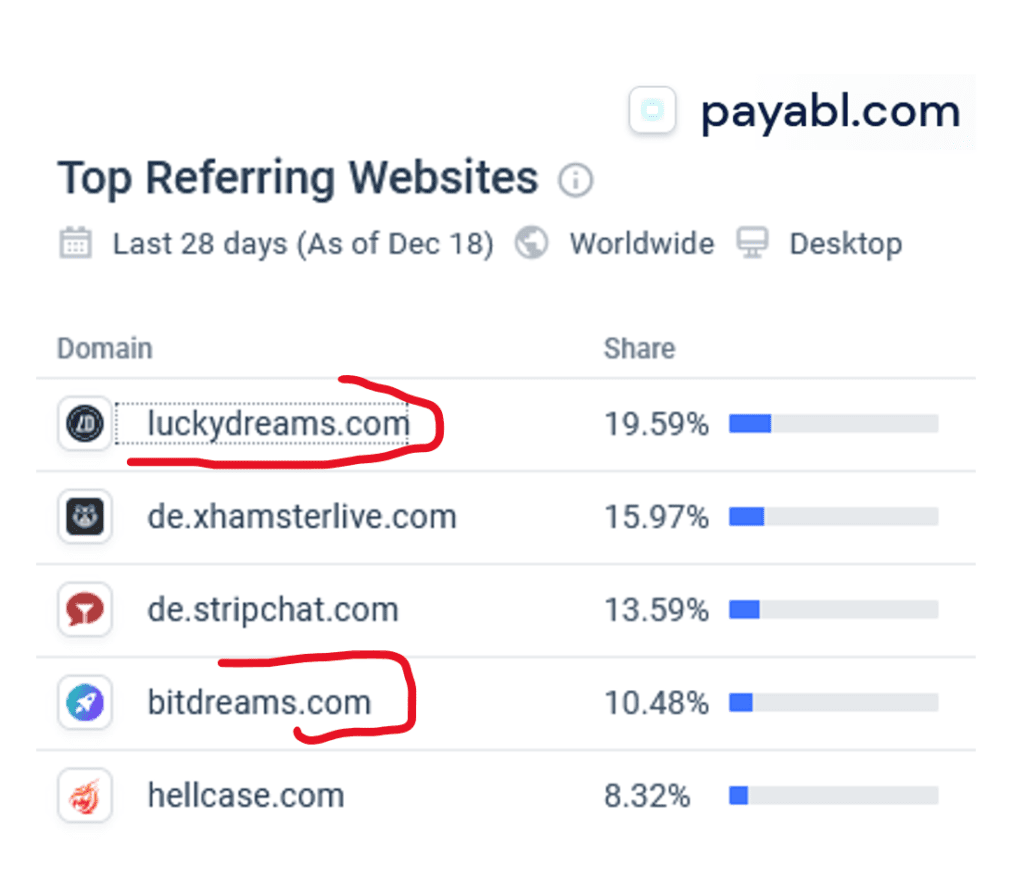1024x891 pixels.
Task: Open the hellcase.com domain link
Action: 246,795
